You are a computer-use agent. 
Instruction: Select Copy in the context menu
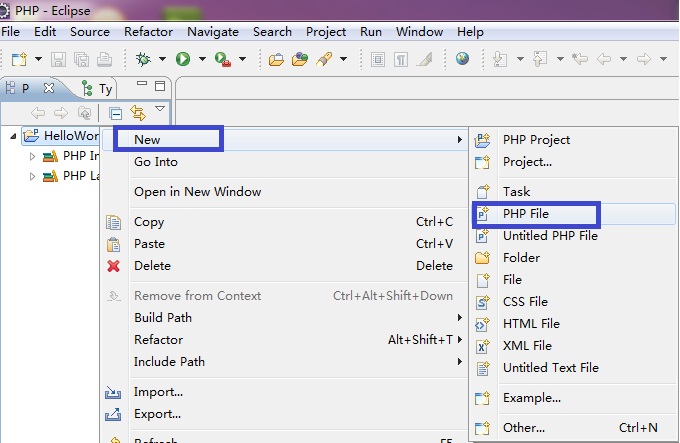click(285, 222)
